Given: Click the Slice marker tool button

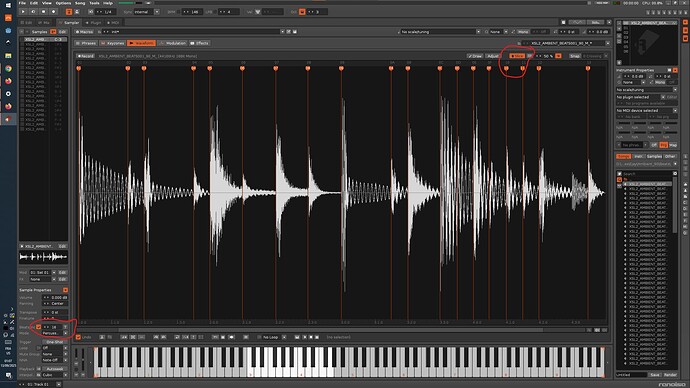Looking at the screenshot, I should (x=517, y=56).
